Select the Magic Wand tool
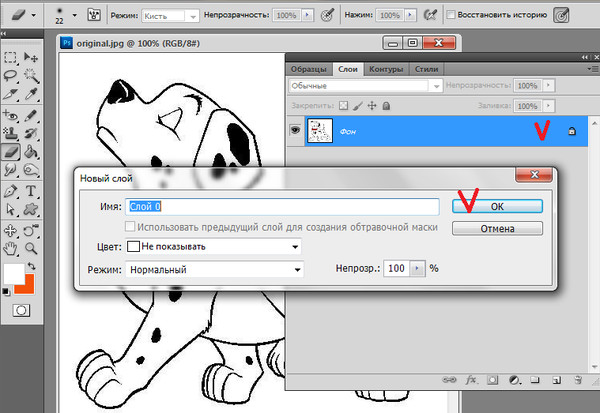This screenshot has height=413, width=600. pos(31,75)
